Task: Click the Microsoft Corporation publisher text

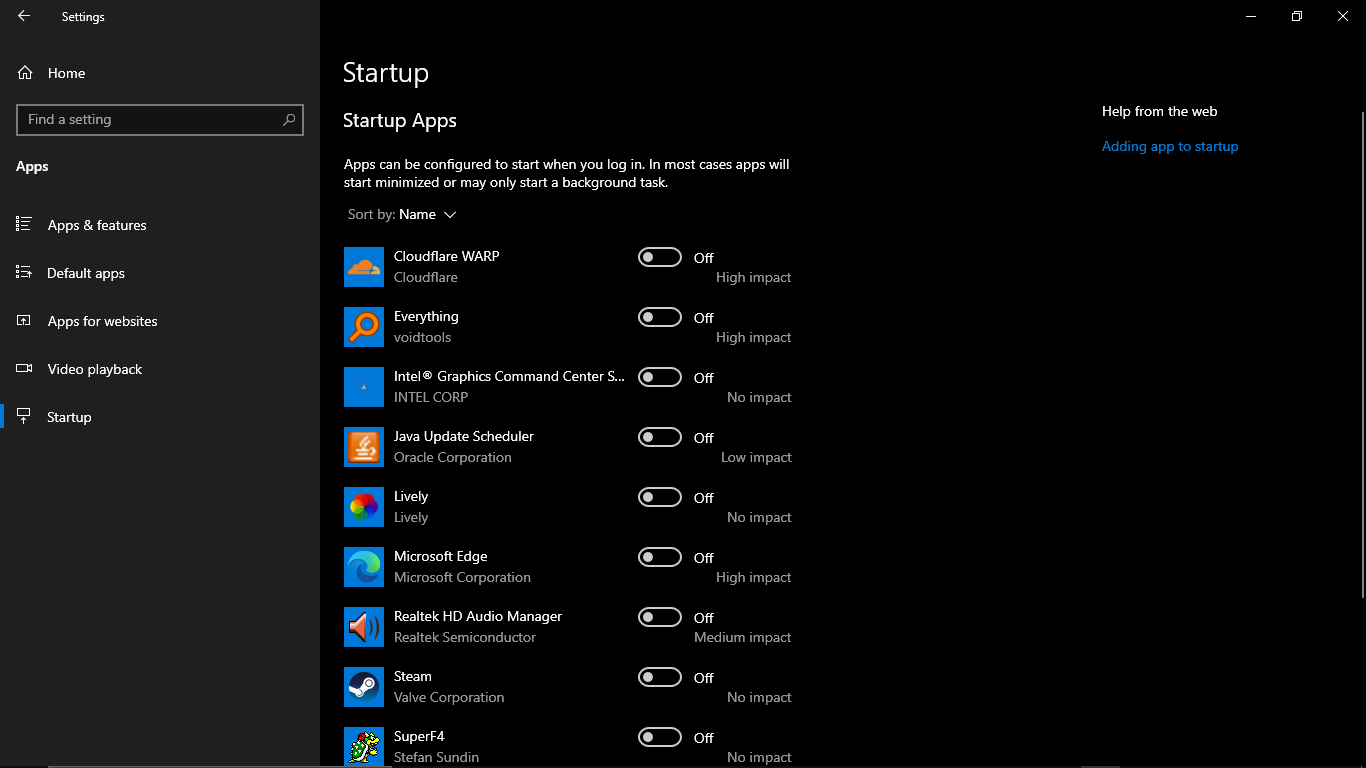Action: coord(462,577)
